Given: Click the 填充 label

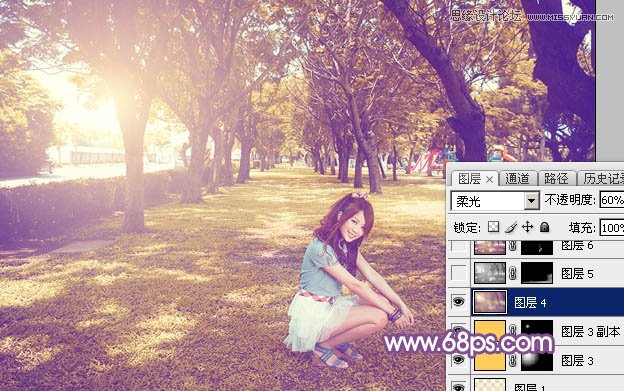Looking at the screenshot, I should pyautogui.click(x=582, y=228).
